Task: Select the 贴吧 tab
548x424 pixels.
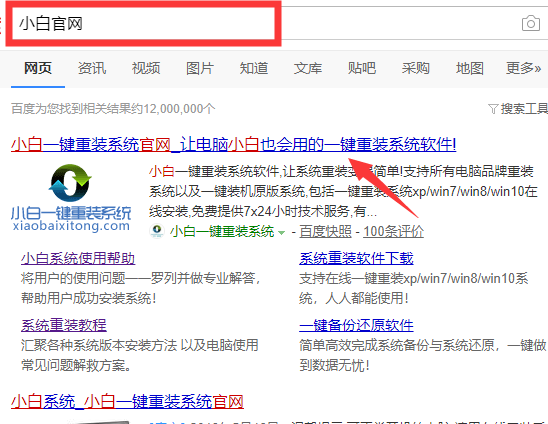Action: 362,68
